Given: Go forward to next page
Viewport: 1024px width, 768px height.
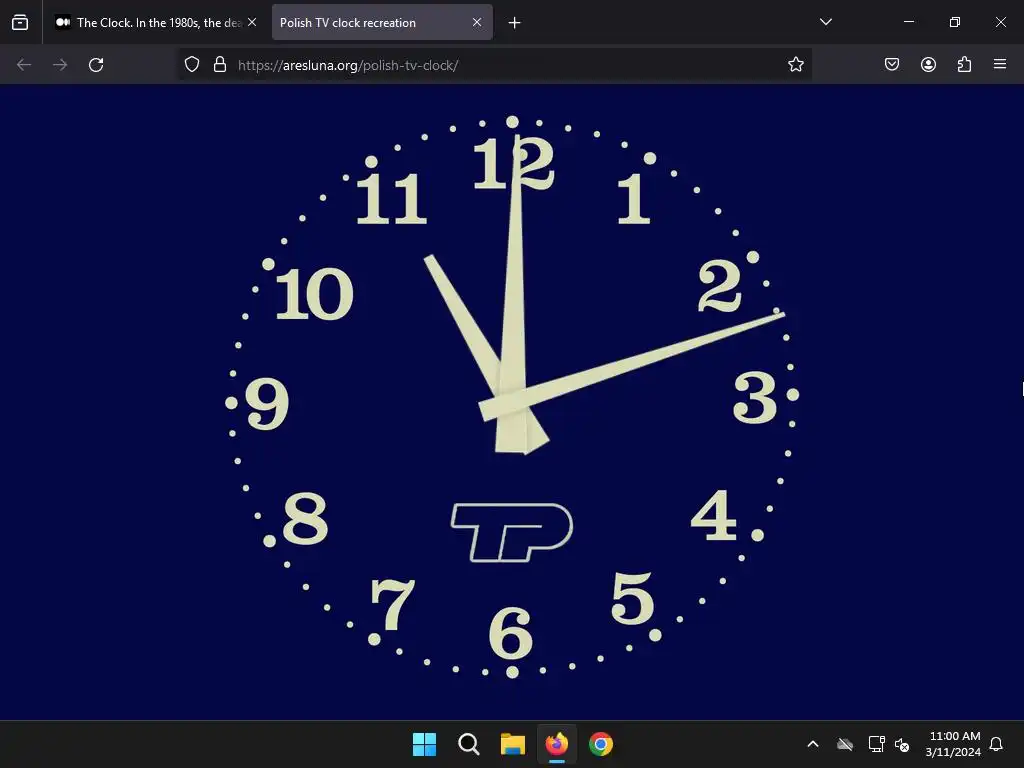Looking at the screenshot, I should (x=60, y=65).
